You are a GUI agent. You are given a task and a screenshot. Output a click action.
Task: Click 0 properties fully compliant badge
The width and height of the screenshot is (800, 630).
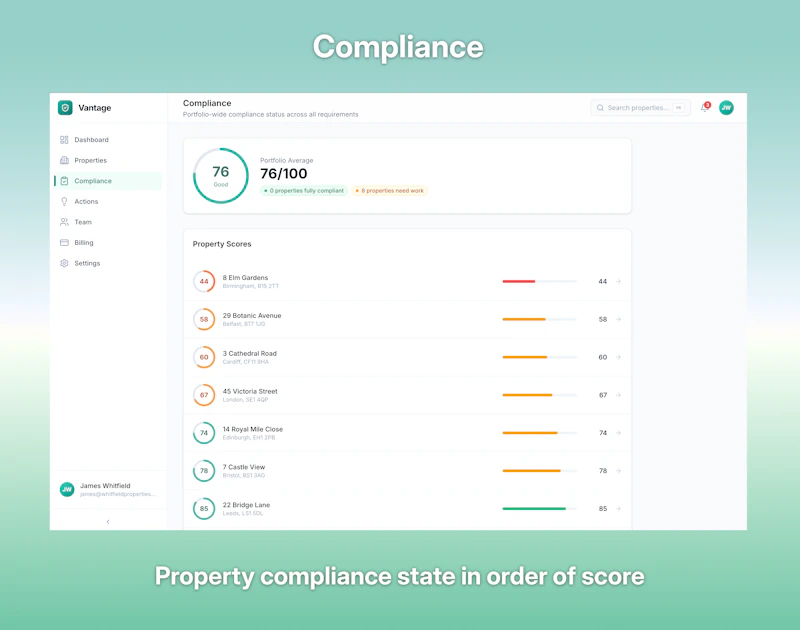coord(304,191)
